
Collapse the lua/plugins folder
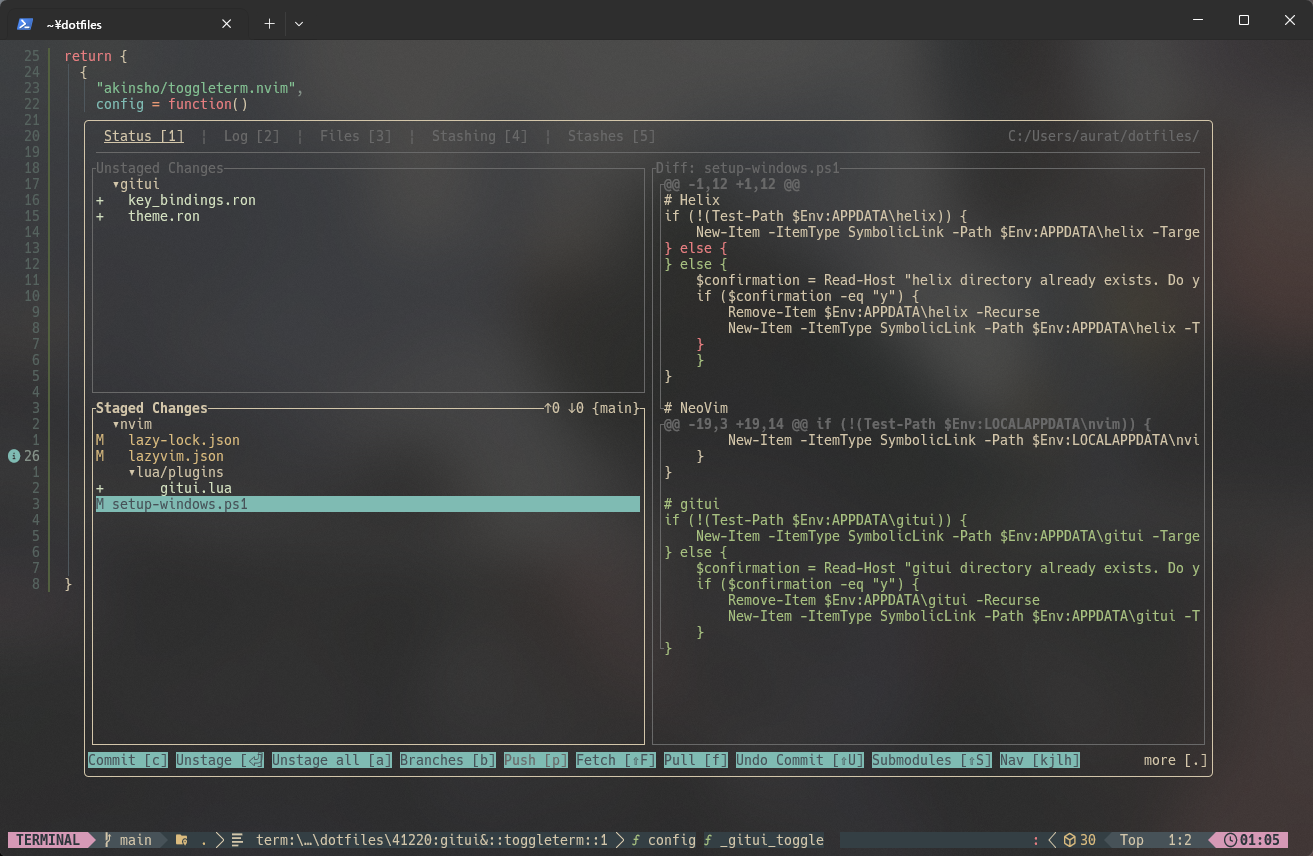[176, 472]
